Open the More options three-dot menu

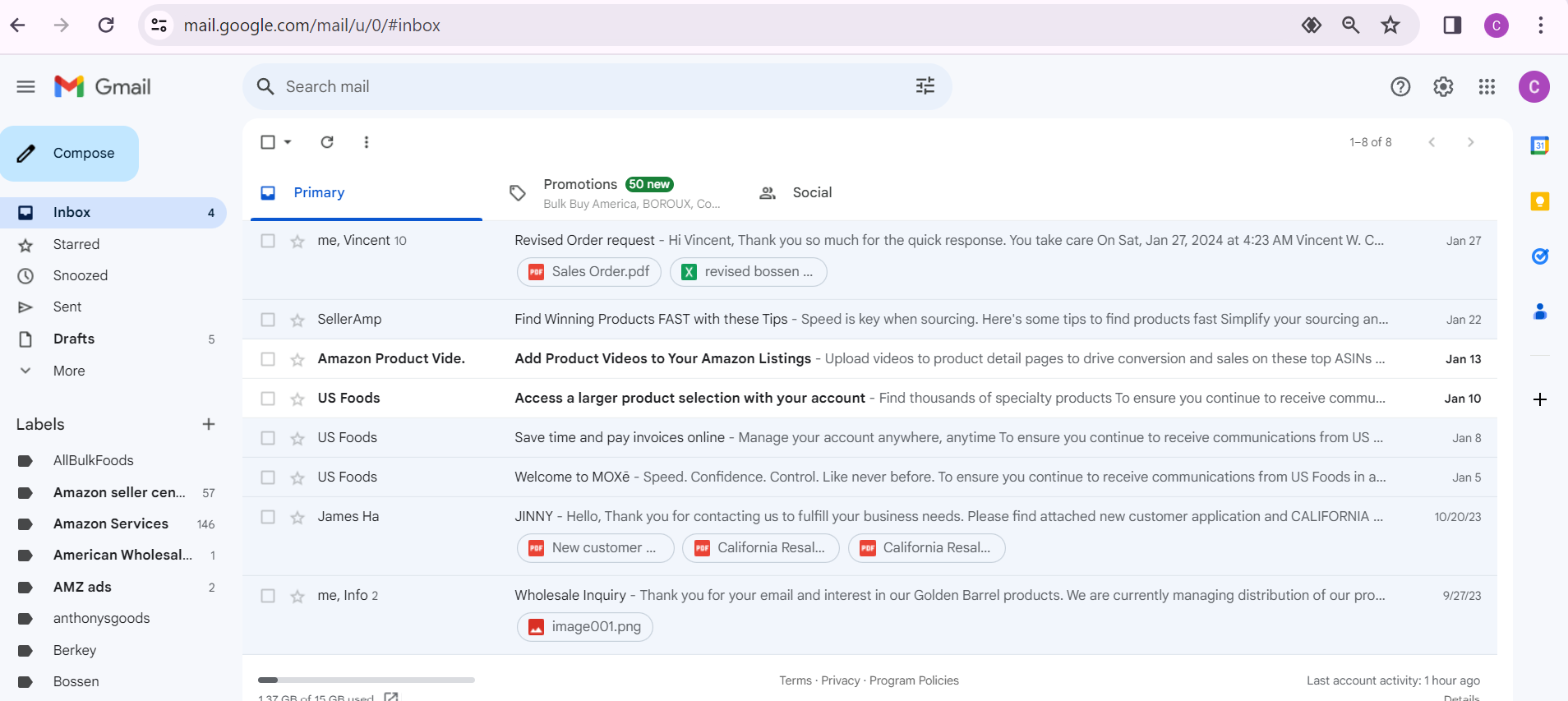point(367,142)
